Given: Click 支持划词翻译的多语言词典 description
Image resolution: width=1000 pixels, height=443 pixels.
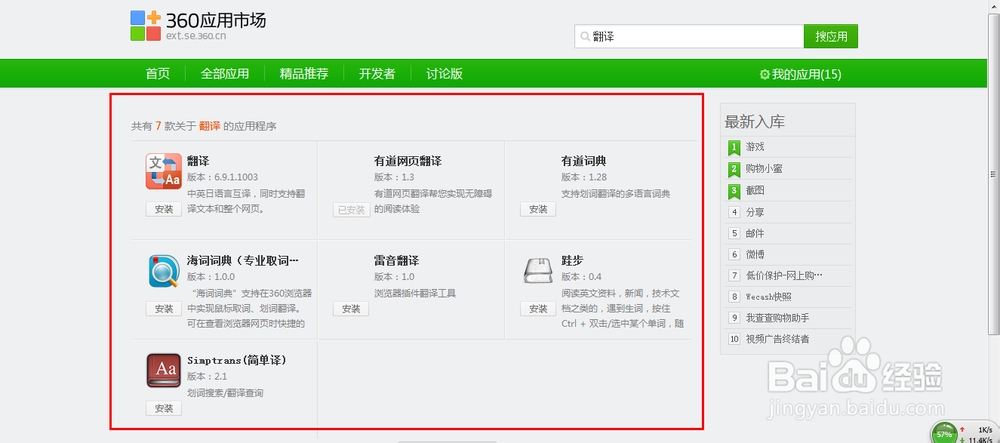Looking at the screenshot, I should point(615,194).
